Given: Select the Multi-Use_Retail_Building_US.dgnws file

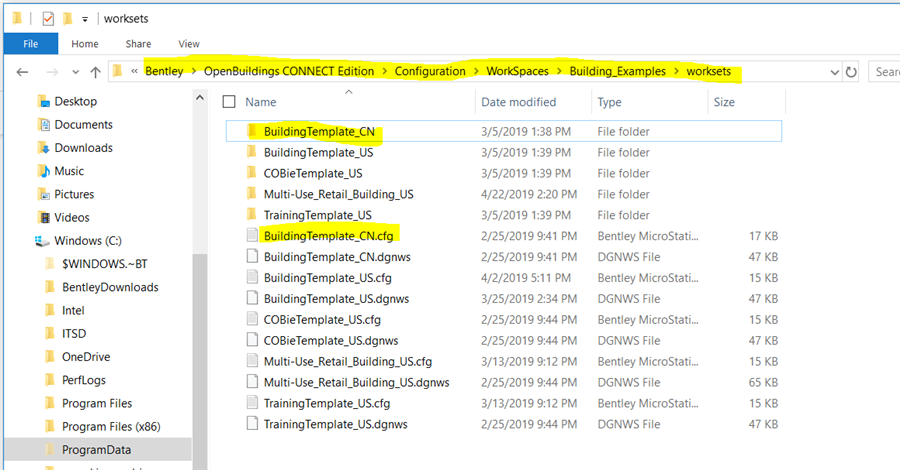Looking at the screenshot, I should point(356,382).
